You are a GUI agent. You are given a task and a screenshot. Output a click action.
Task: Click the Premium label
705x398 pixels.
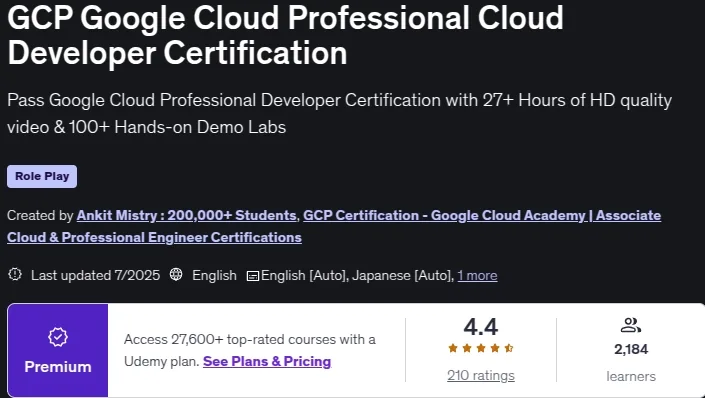(58, 367)
